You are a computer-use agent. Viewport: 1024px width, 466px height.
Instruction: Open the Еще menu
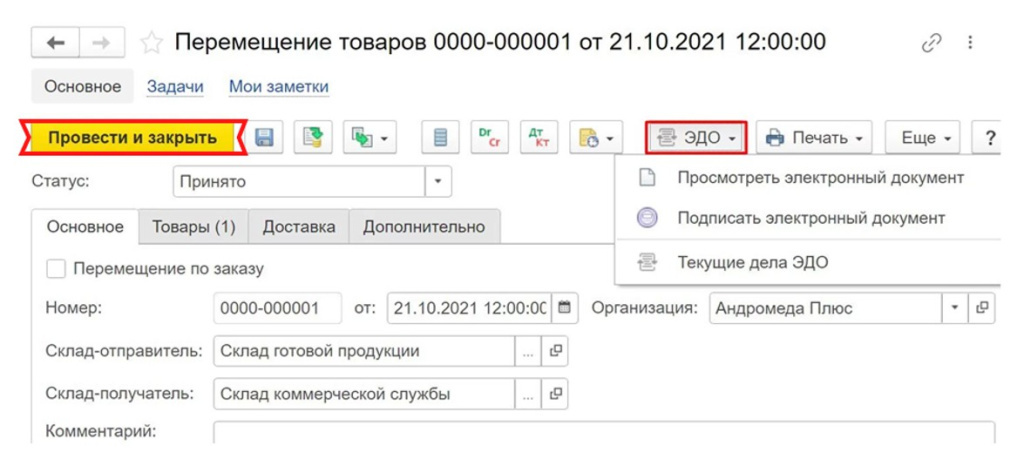922,138
